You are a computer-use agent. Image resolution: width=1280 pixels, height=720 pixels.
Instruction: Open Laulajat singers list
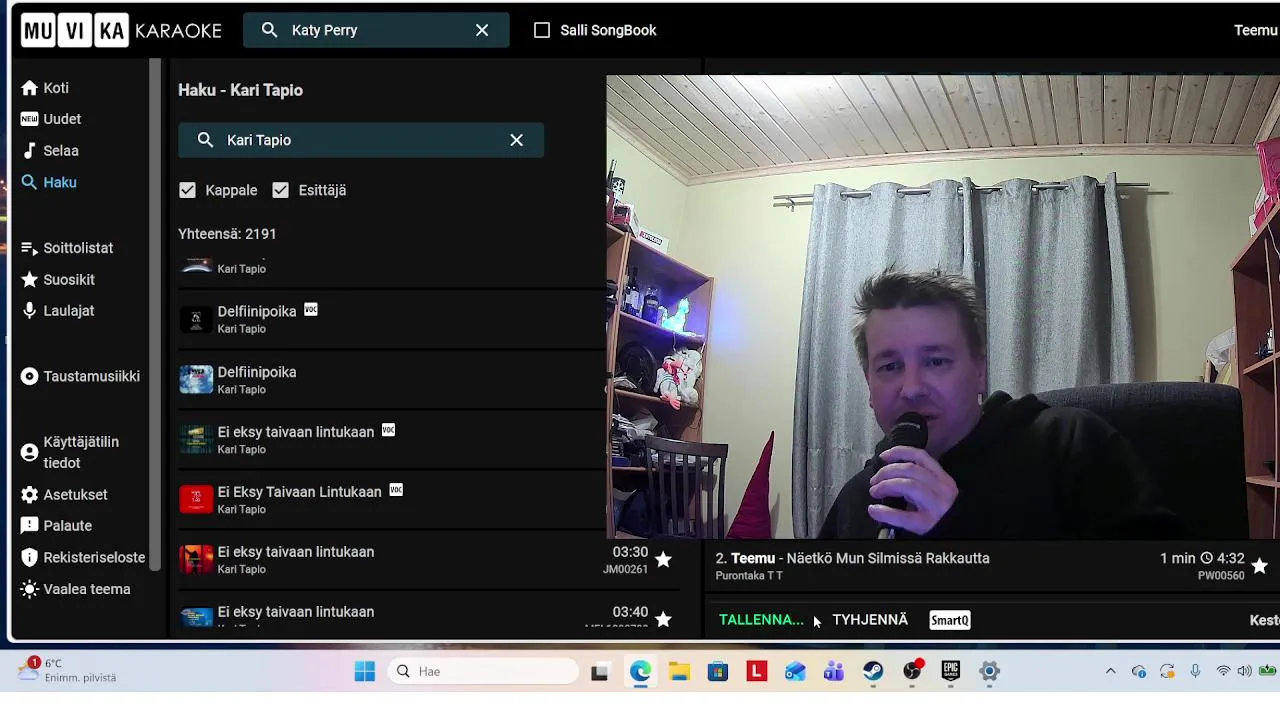pos(58,311)
